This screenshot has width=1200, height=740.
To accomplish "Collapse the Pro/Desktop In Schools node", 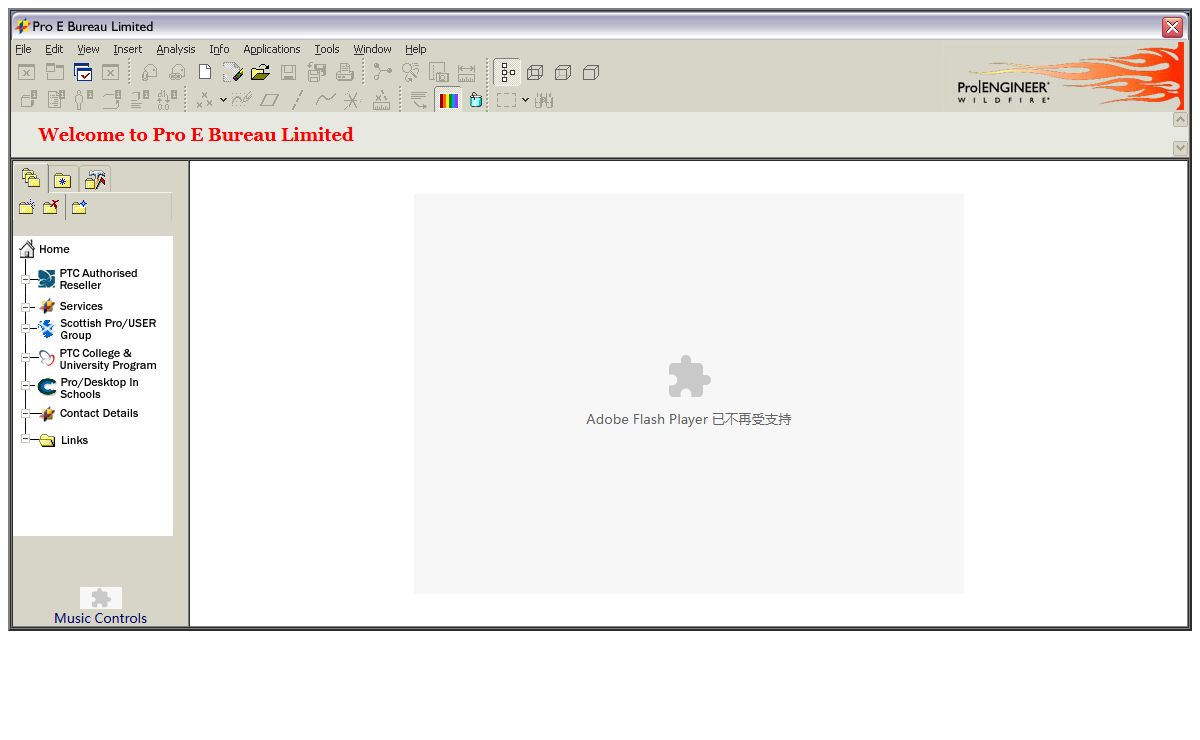I will click(x=26, y=386).
